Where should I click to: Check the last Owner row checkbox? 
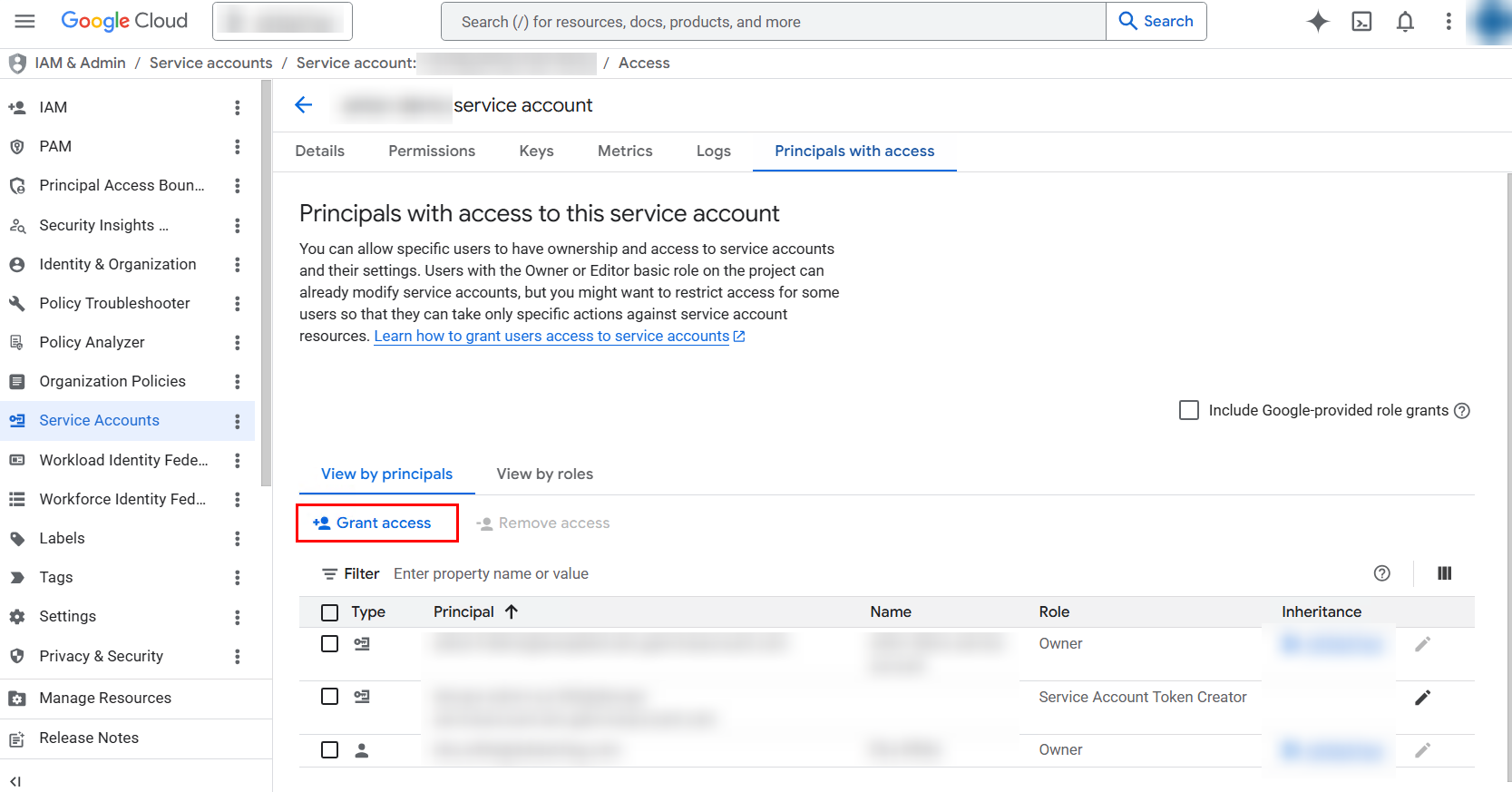pyautogui.click(x=330, y=749)
